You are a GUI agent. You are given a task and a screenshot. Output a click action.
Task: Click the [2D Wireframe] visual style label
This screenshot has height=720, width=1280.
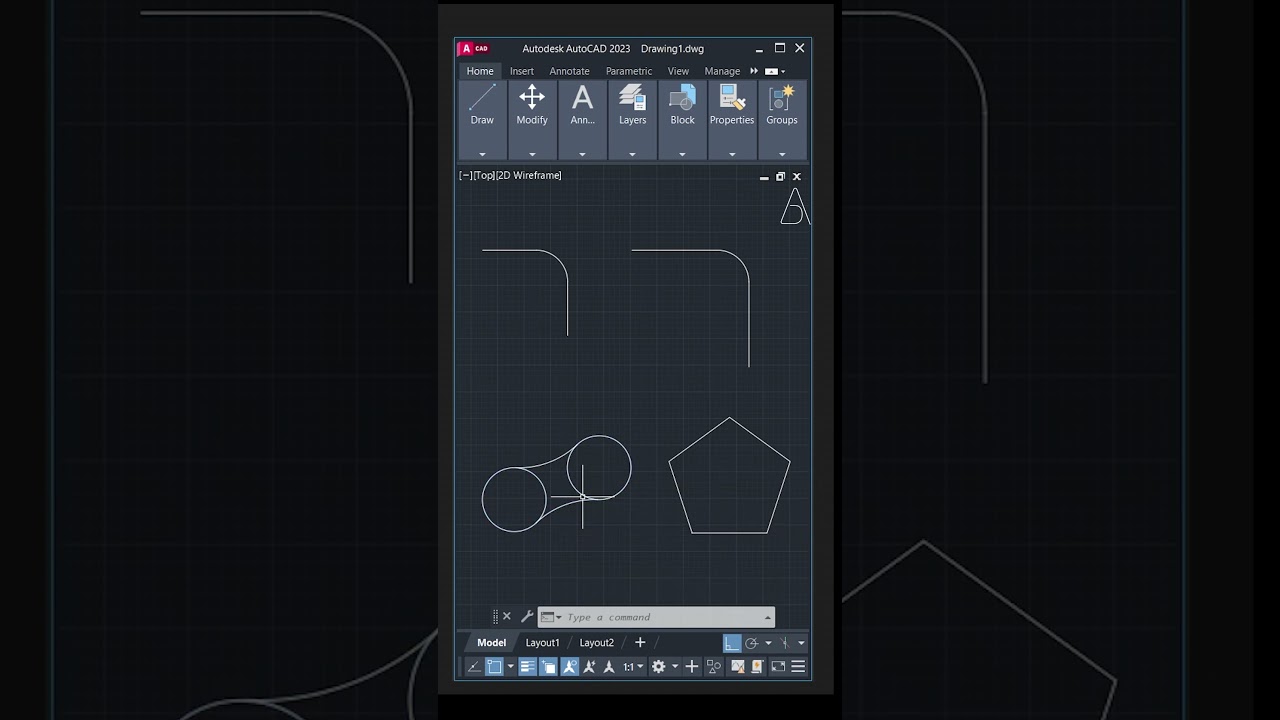pos(529,175)
